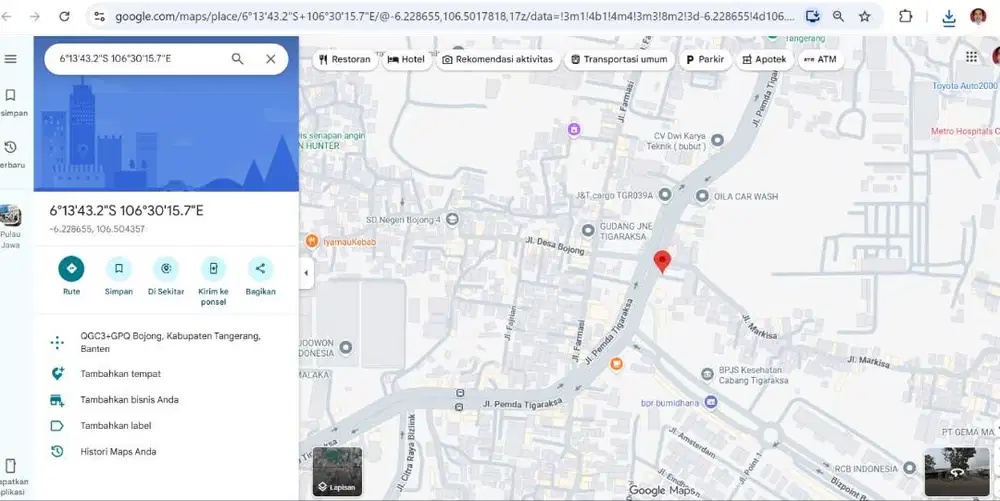Open Saved places bookmark icon
Viewport: 1000px width, 501px height.
(x=10, y=96)
